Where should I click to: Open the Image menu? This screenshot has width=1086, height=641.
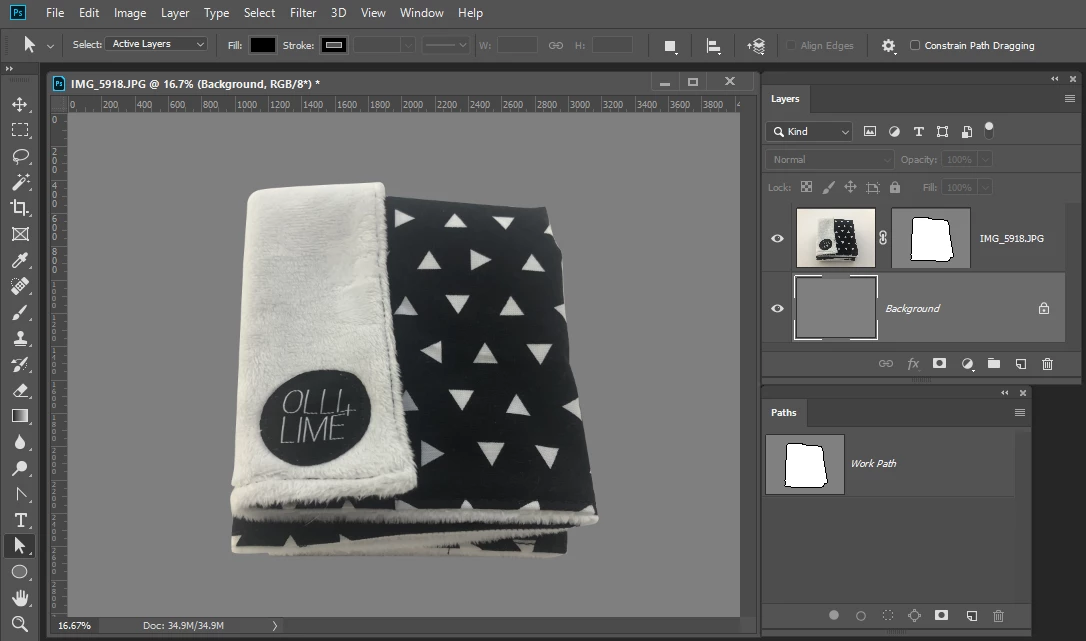130,12
